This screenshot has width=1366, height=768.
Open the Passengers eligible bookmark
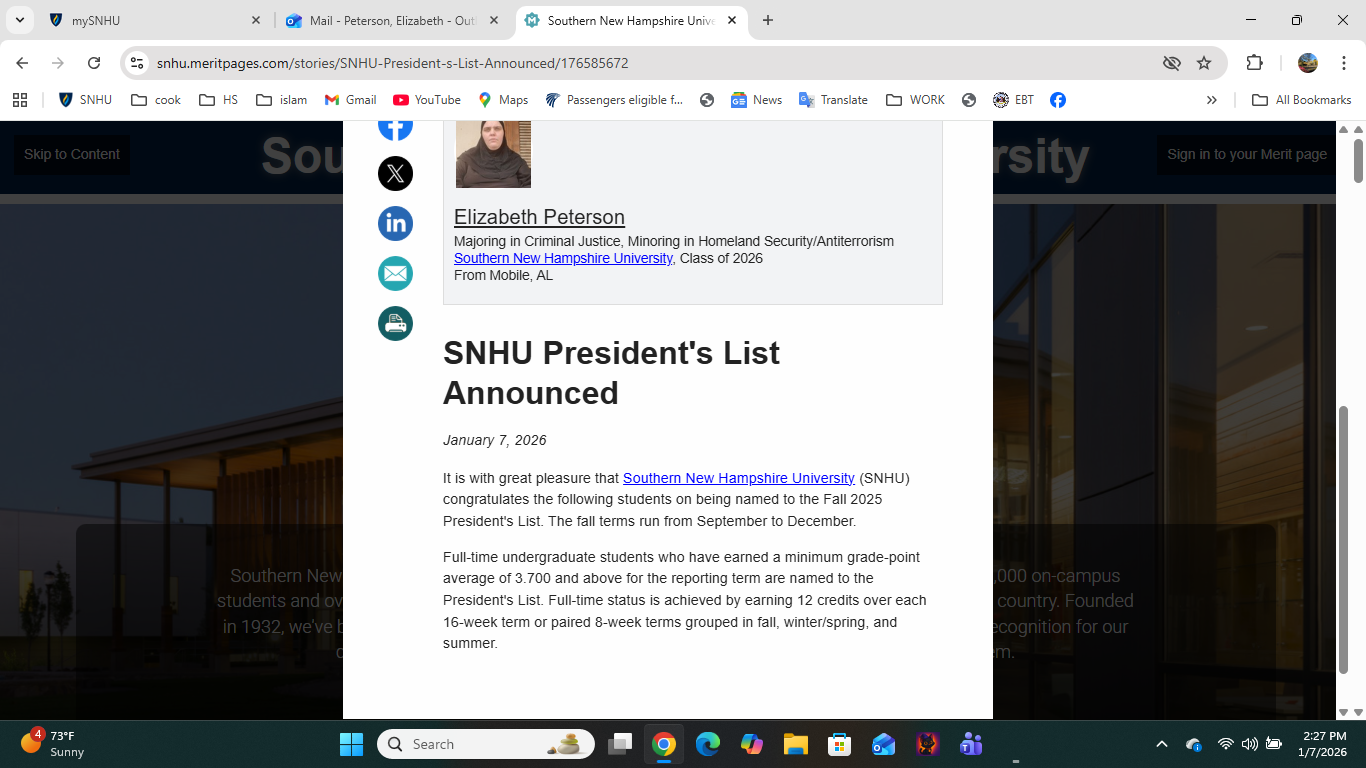614,100
